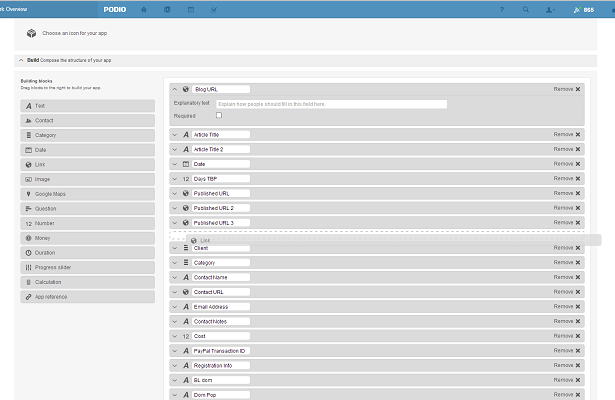Image resolution: width=615 pixels, height=400 pixels.
Task: Collapse the Blog URL field settings
Action: (x=174, y=89)
